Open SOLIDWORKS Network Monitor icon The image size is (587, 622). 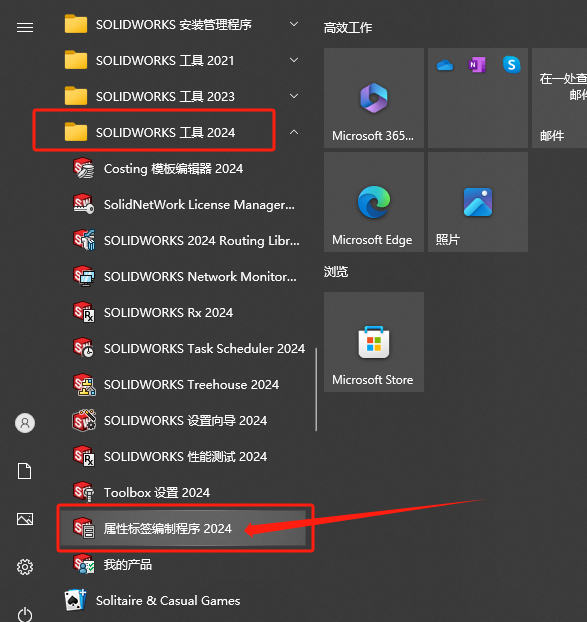click(84, 276)
